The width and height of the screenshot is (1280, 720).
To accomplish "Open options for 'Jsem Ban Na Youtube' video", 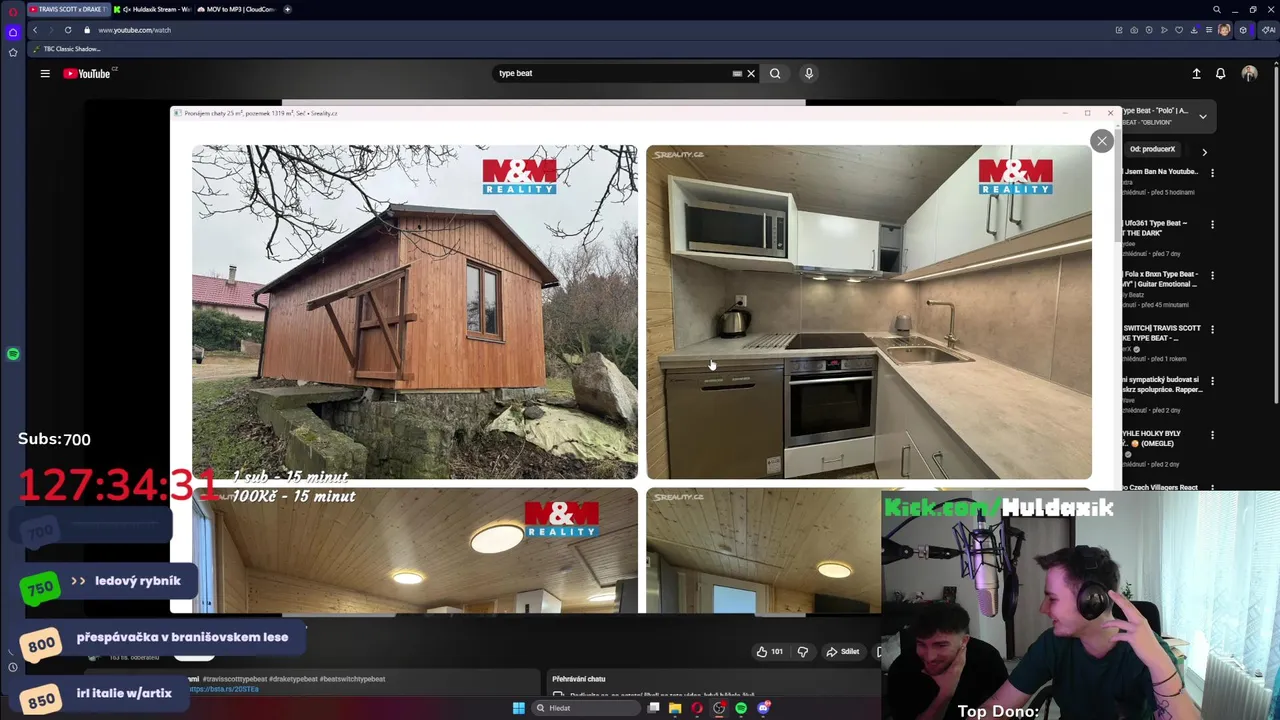I will 1212,173.
